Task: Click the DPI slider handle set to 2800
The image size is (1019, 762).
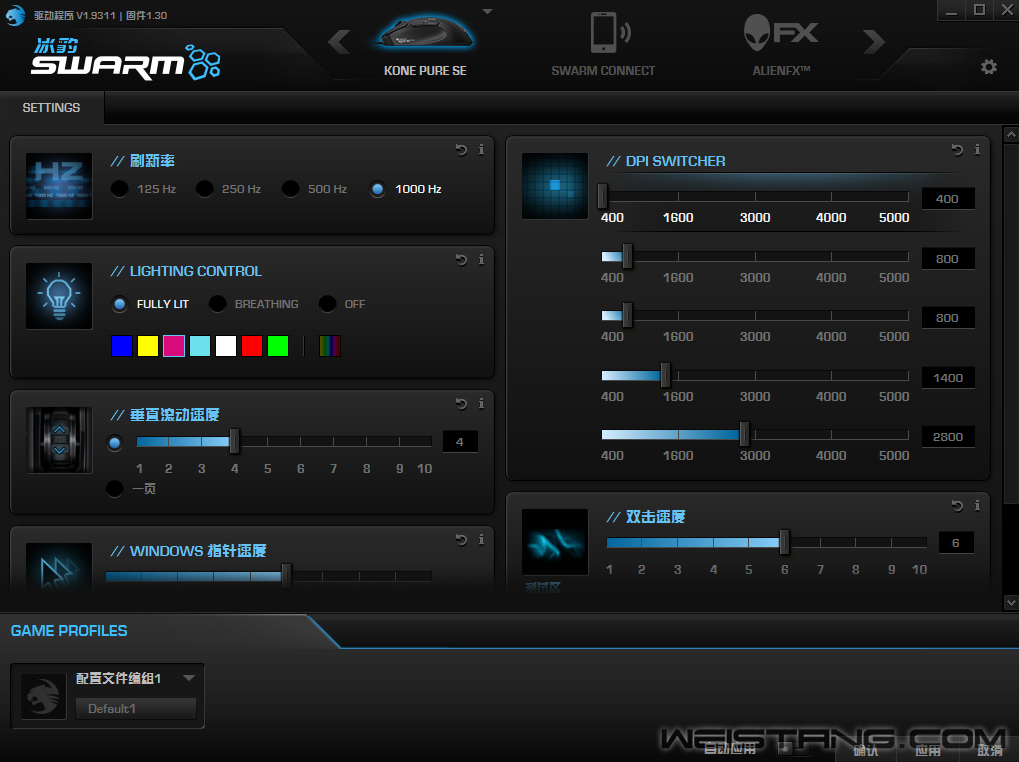Action: tap(744, 434)
